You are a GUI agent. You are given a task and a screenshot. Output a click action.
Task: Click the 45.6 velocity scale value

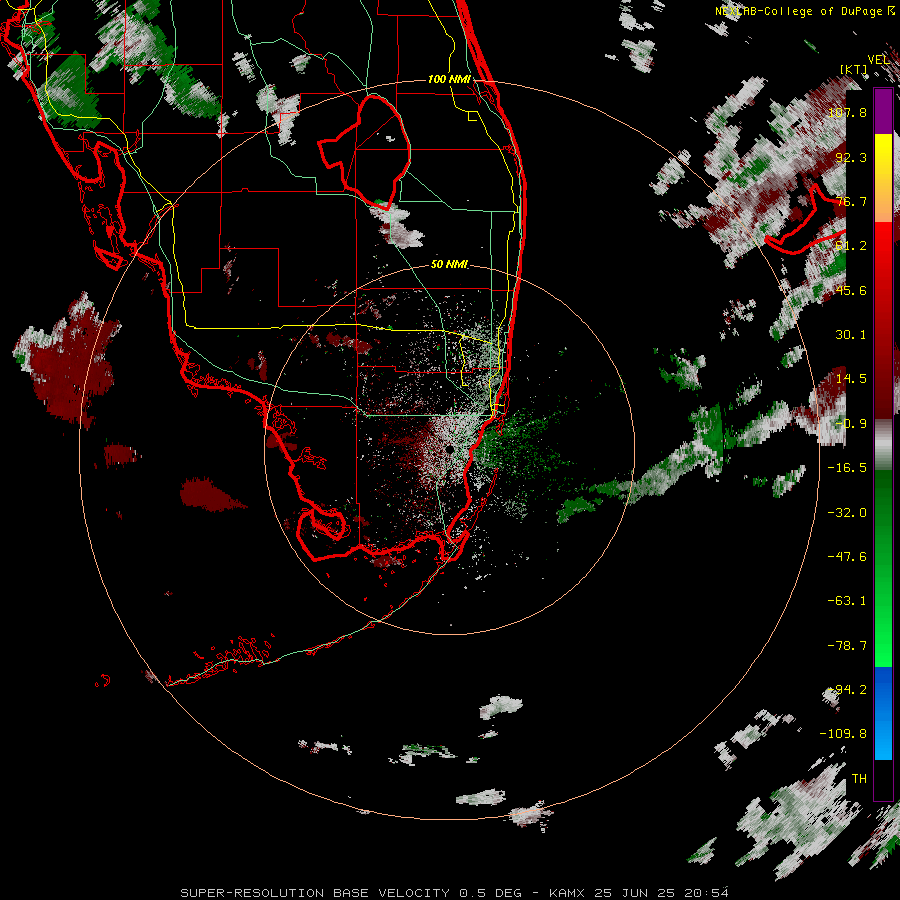coord(851,290)
